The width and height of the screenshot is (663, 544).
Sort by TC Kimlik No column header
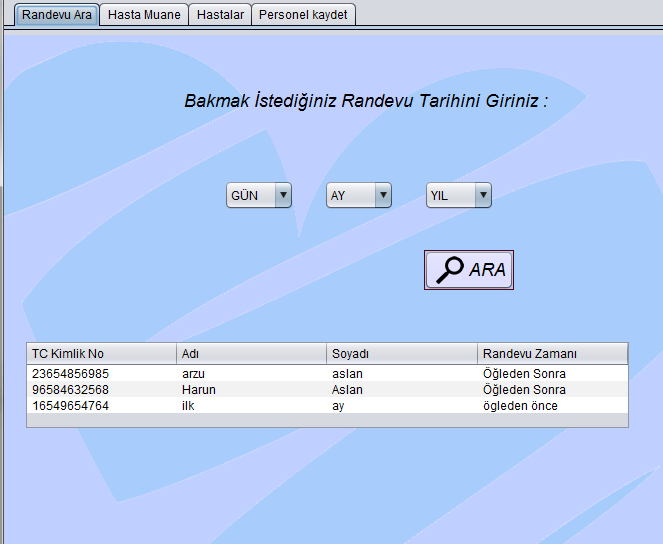tap(101, 354)
